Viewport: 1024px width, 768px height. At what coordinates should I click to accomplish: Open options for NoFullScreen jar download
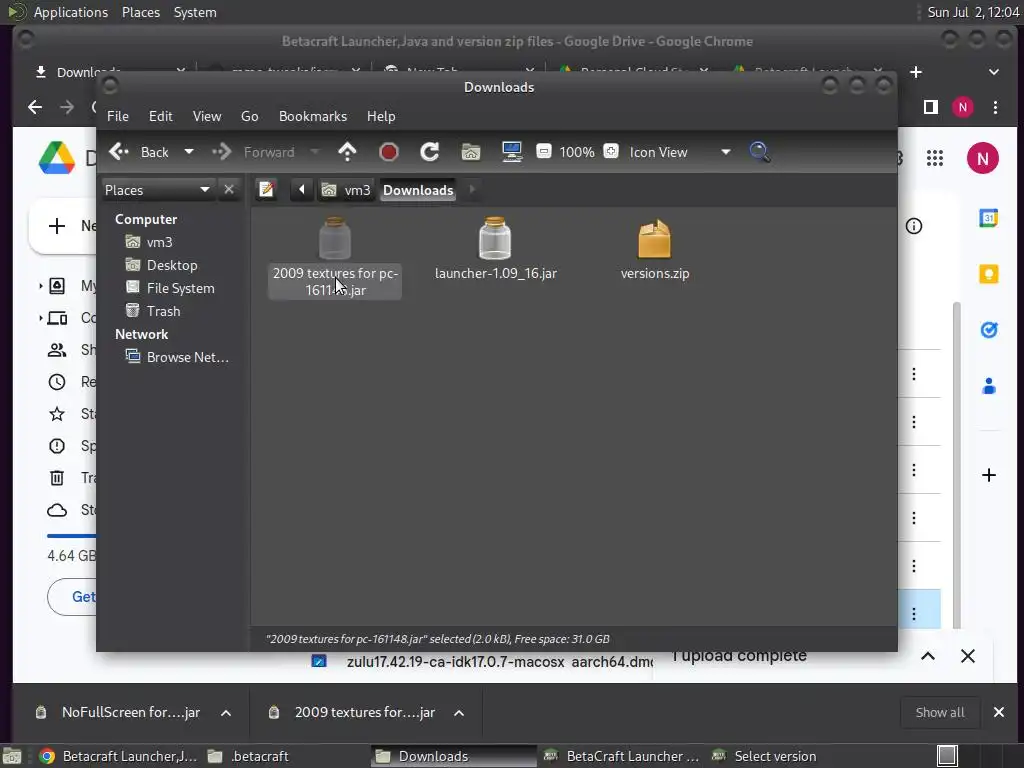click(x=226, y=713)
